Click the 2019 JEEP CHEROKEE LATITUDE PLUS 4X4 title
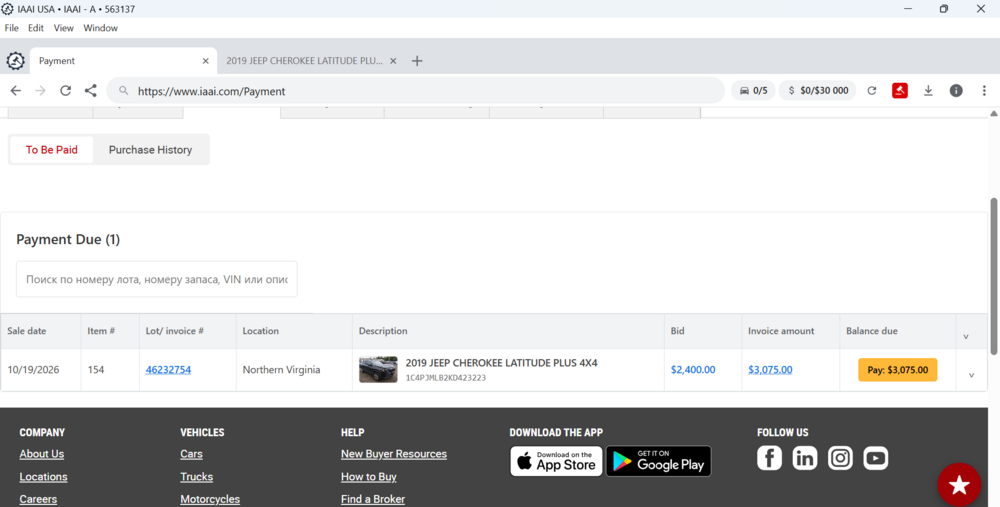Image resolution: width=1000 pixels, height=507 pixels. click(501, 363)
